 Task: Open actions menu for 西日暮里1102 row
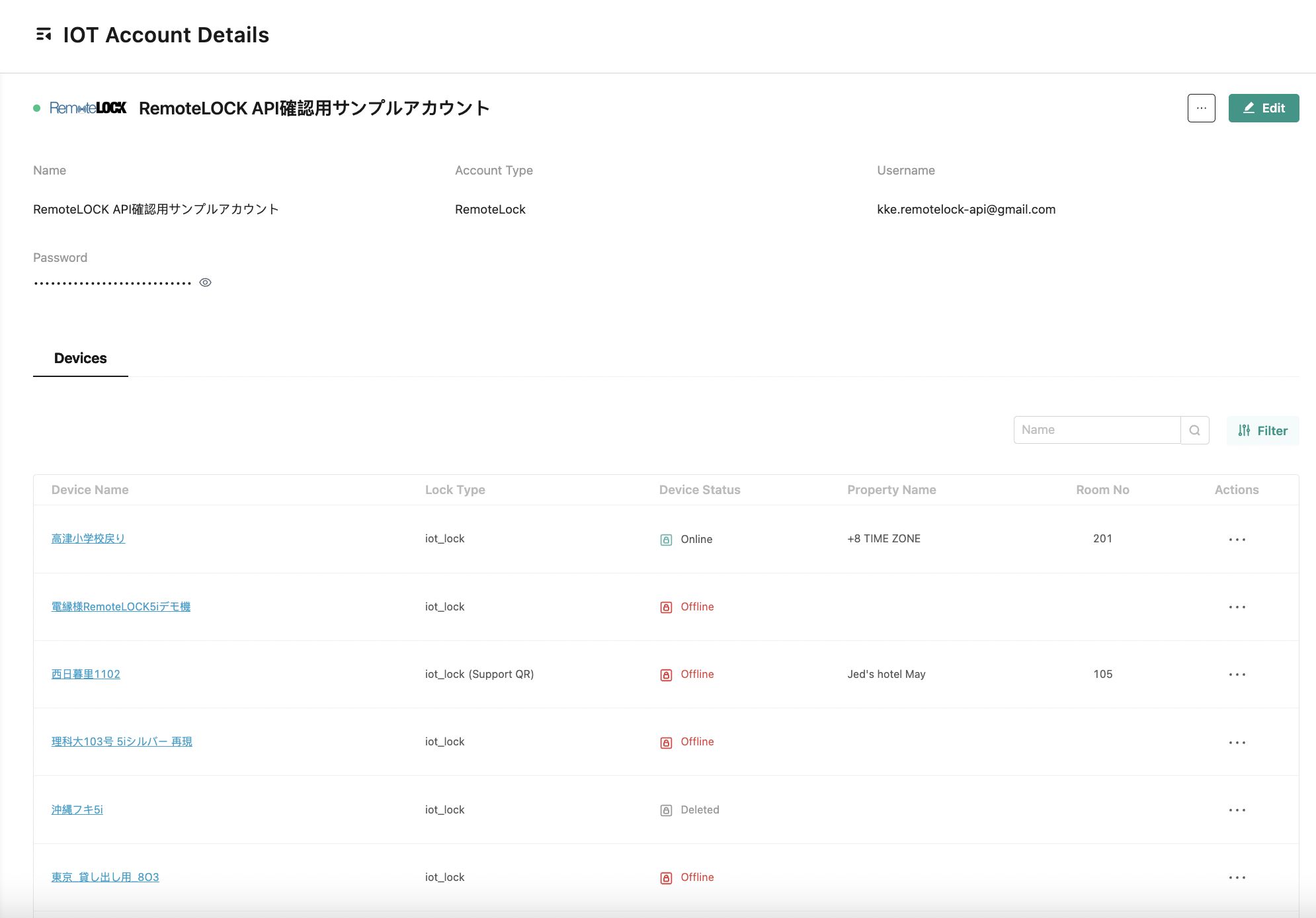click(x=1237, y=675)
